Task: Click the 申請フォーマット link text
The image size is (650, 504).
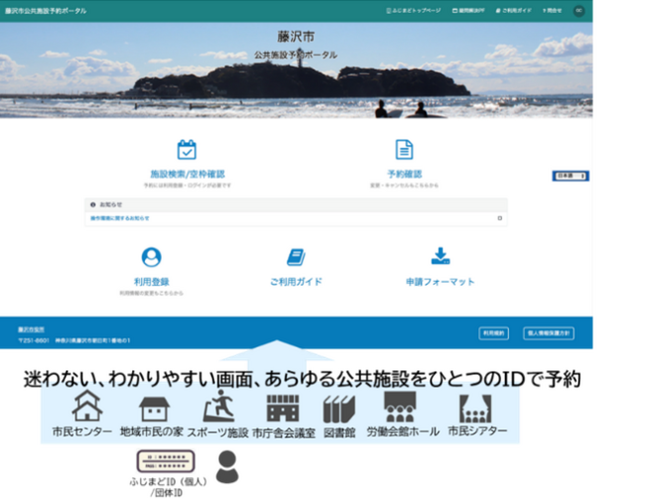Action: (440, 282)
